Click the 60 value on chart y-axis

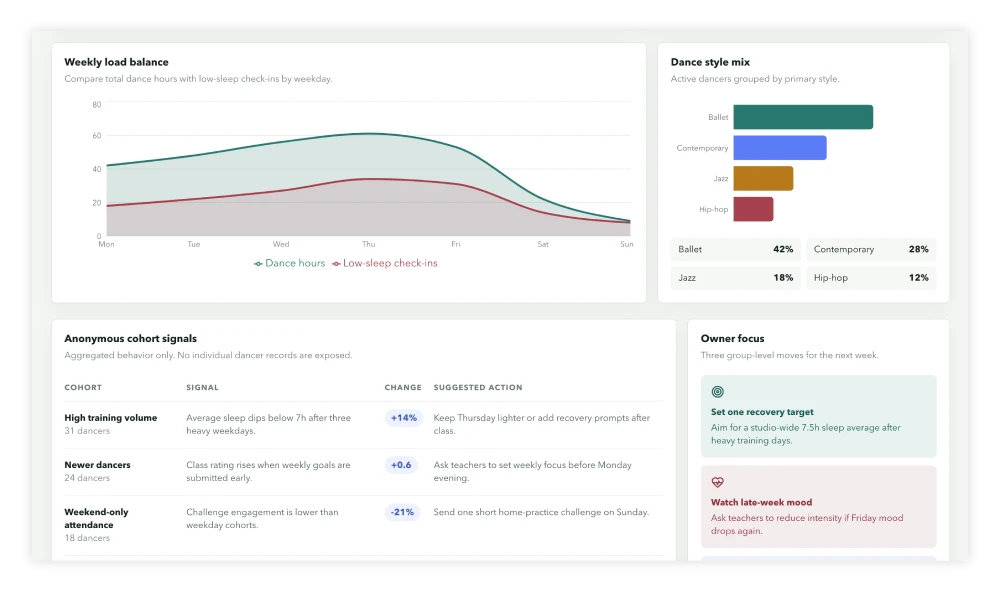click(97, 136)
